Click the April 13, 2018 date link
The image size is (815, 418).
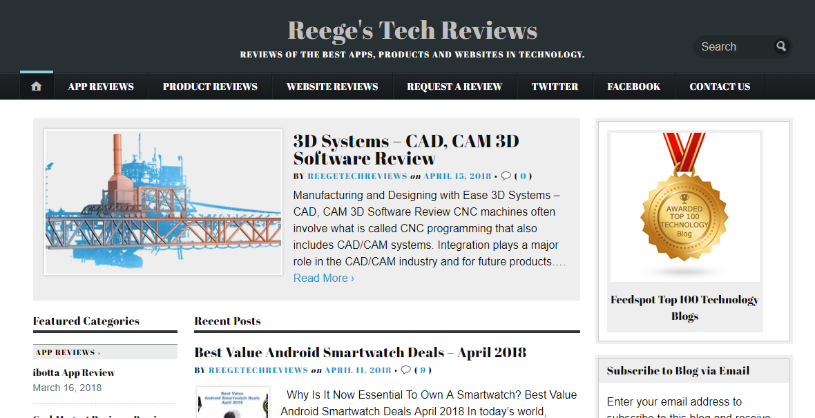[457, 176]
